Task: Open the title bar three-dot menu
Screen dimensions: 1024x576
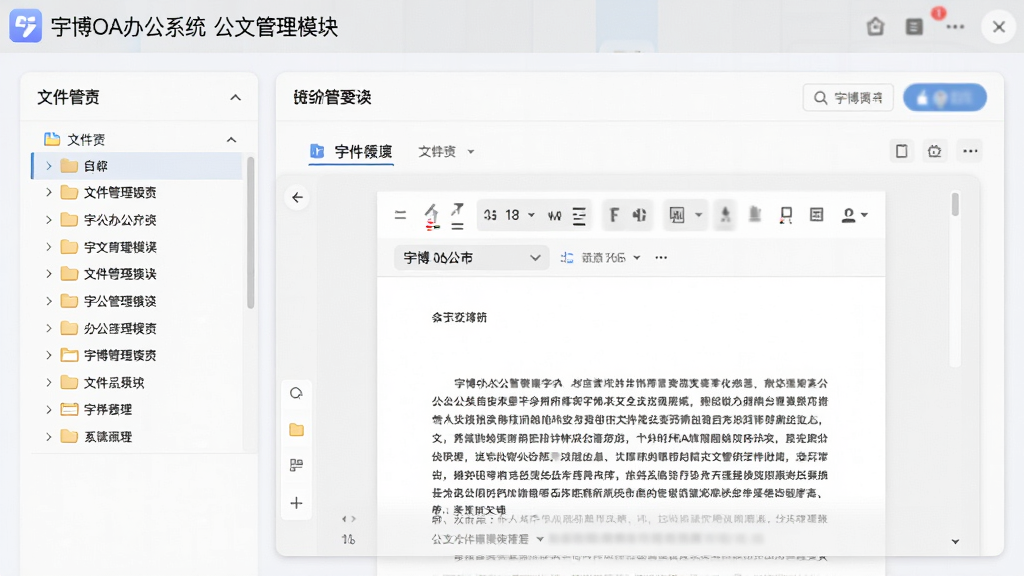Action: click(x=955, y=27)
